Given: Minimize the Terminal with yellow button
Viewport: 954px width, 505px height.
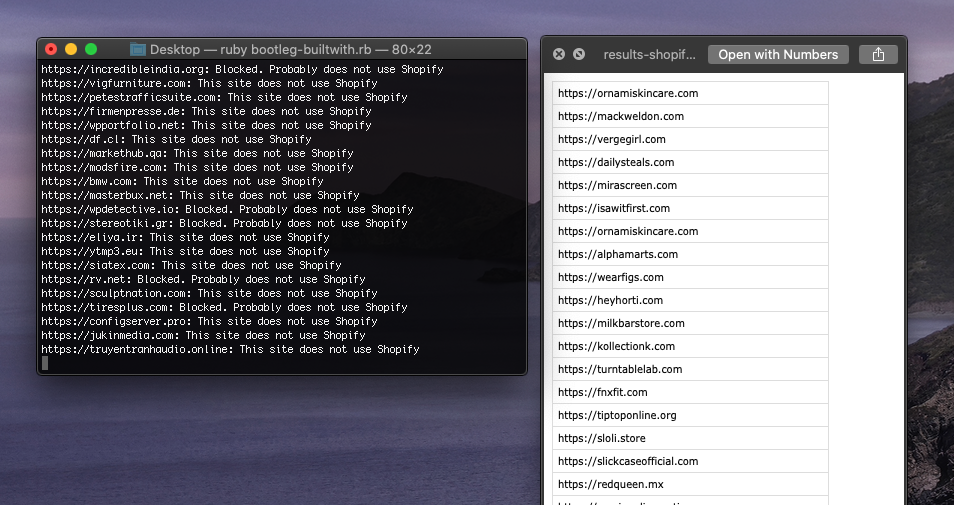Looking at the screenshot, I should pyautogui.click(x=71, y=49).
